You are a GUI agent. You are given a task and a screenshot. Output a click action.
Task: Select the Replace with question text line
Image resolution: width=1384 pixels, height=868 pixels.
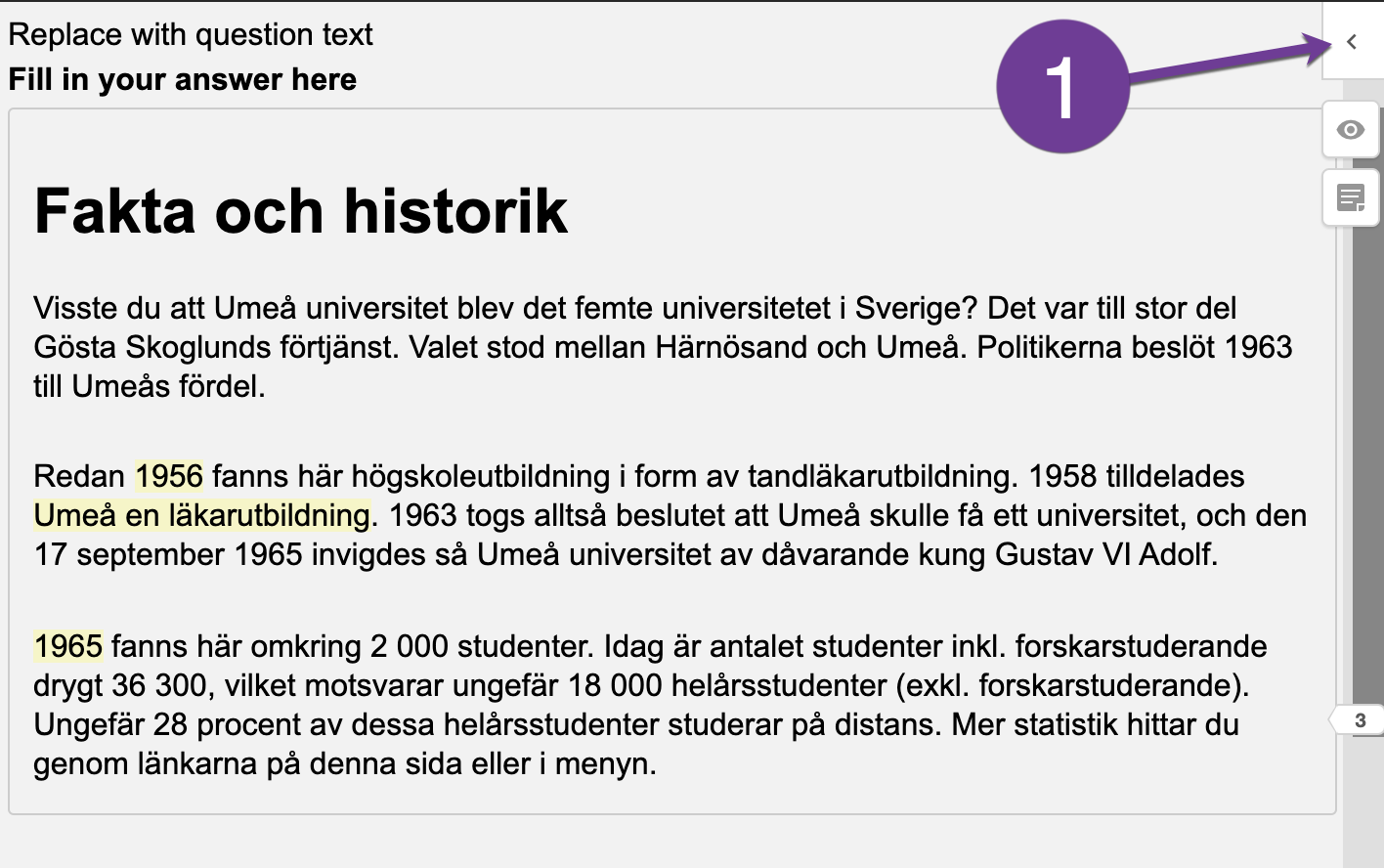191,34
